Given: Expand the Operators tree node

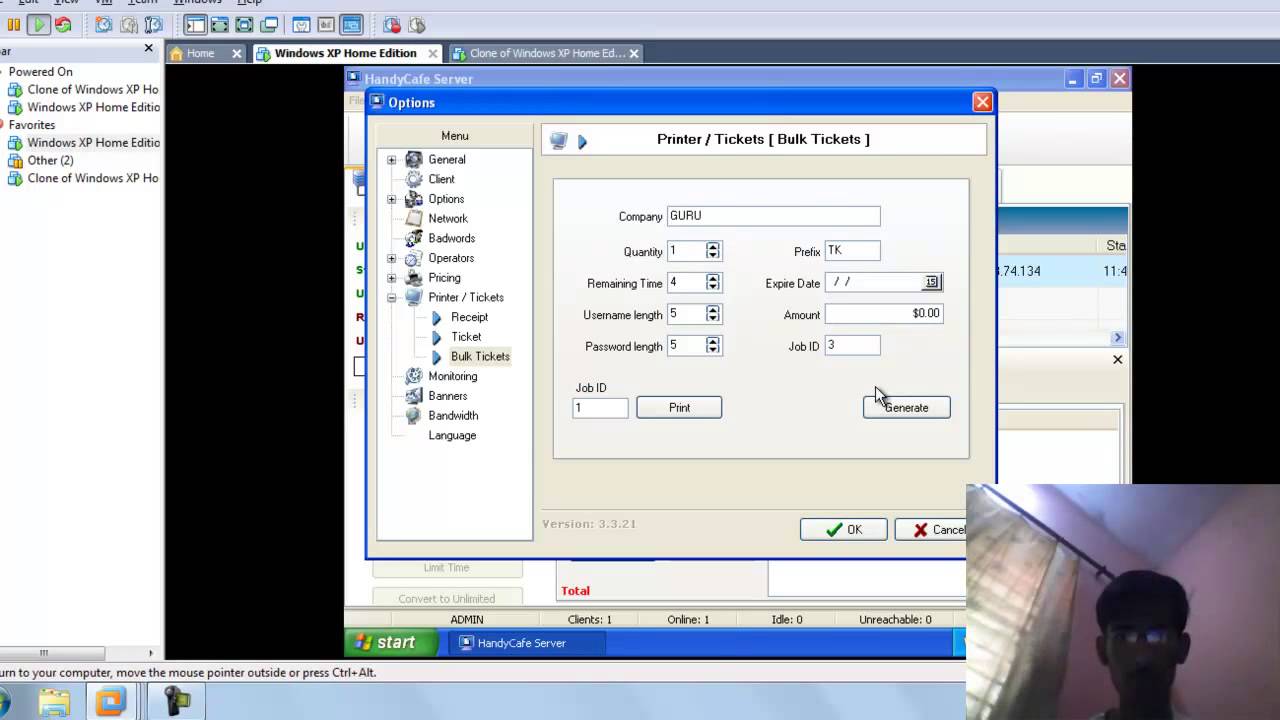Looking at the screenshot, I should coord(392,258).
